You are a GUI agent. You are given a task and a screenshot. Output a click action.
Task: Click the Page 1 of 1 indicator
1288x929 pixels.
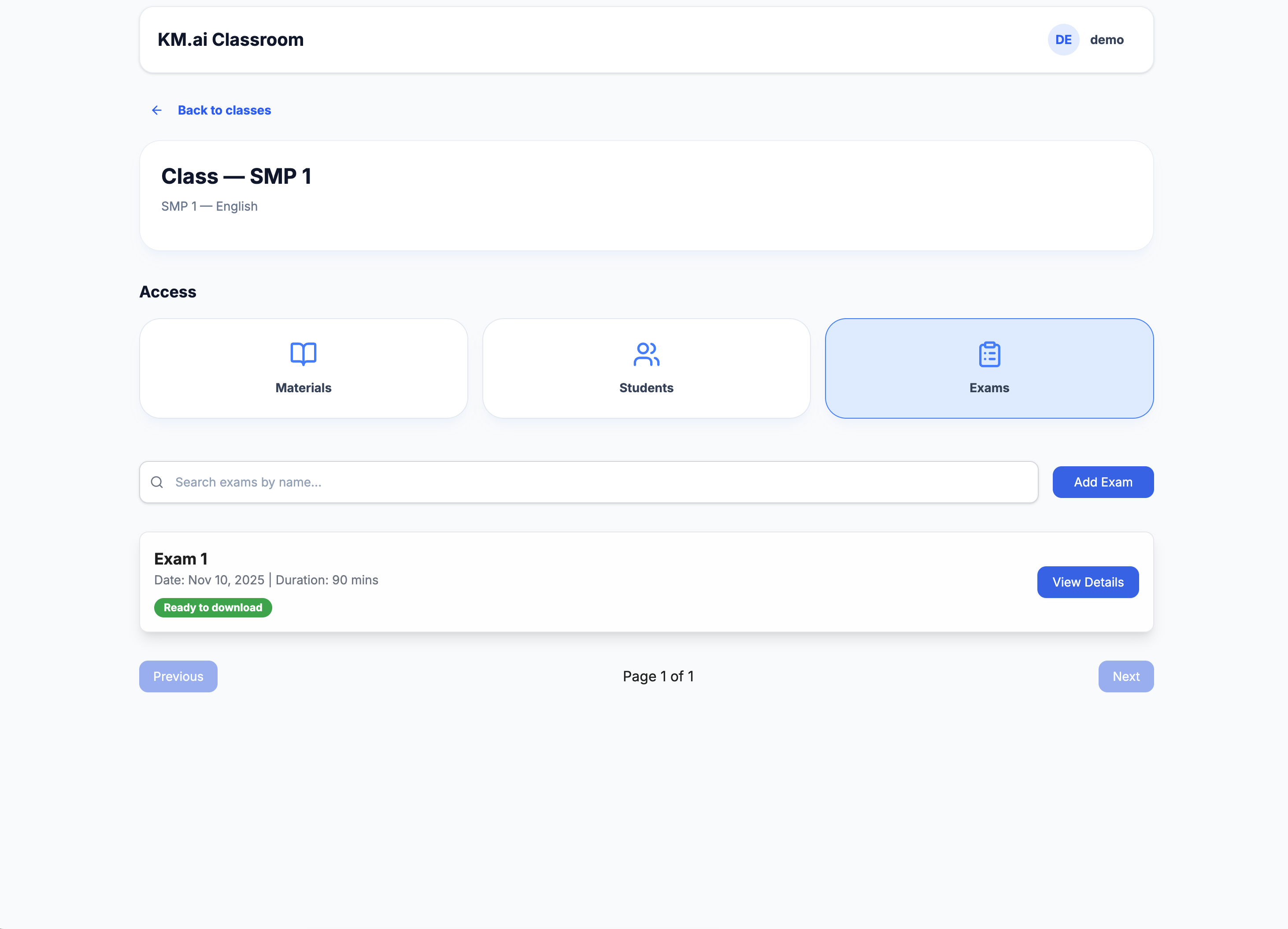point(658,676)
